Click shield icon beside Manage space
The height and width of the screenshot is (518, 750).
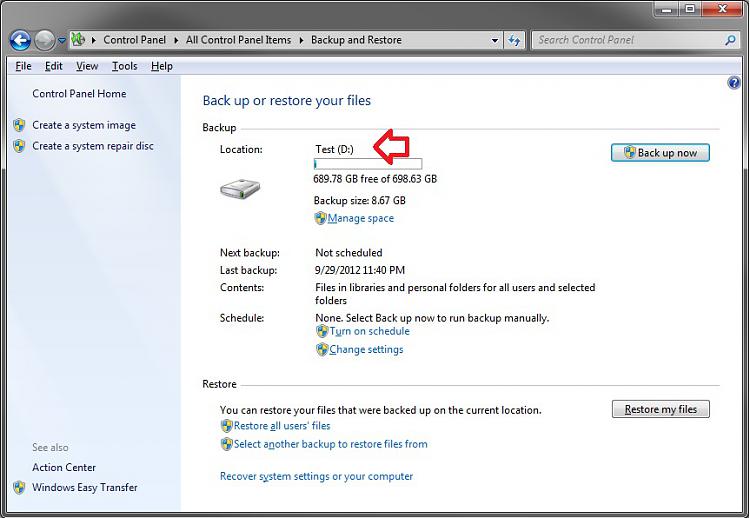[320, 219]
